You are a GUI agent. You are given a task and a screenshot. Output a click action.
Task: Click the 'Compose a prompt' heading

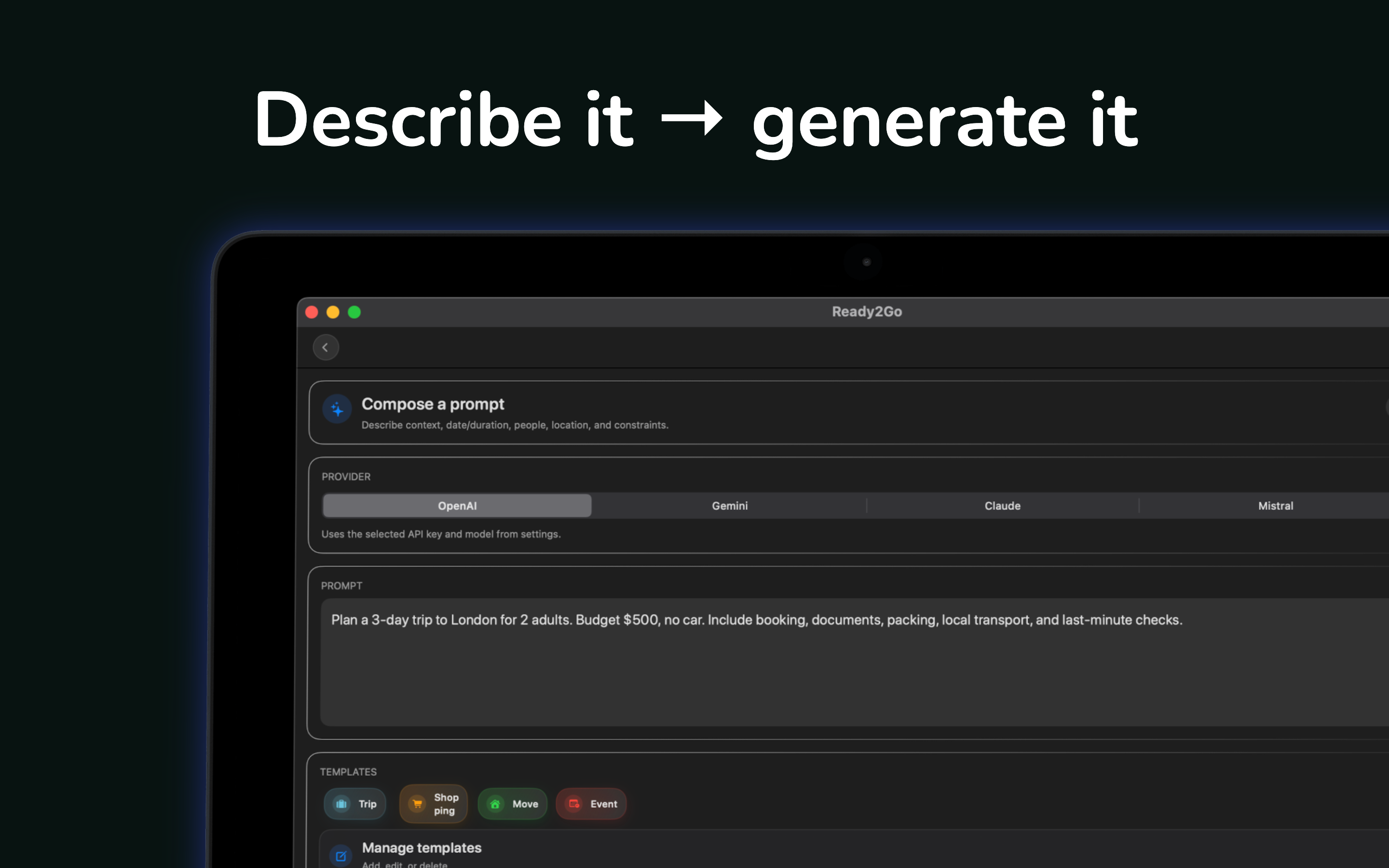(433, 404)
